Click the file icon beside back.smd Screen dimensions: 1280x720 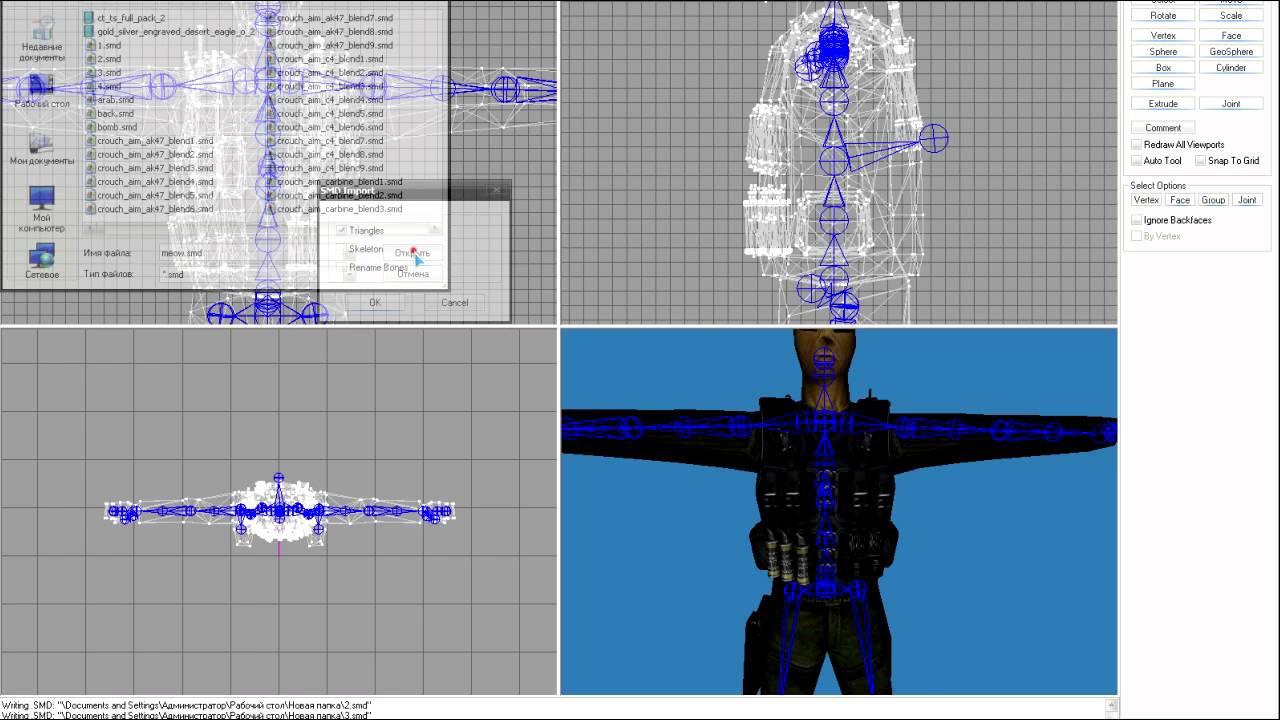(90, 114)
